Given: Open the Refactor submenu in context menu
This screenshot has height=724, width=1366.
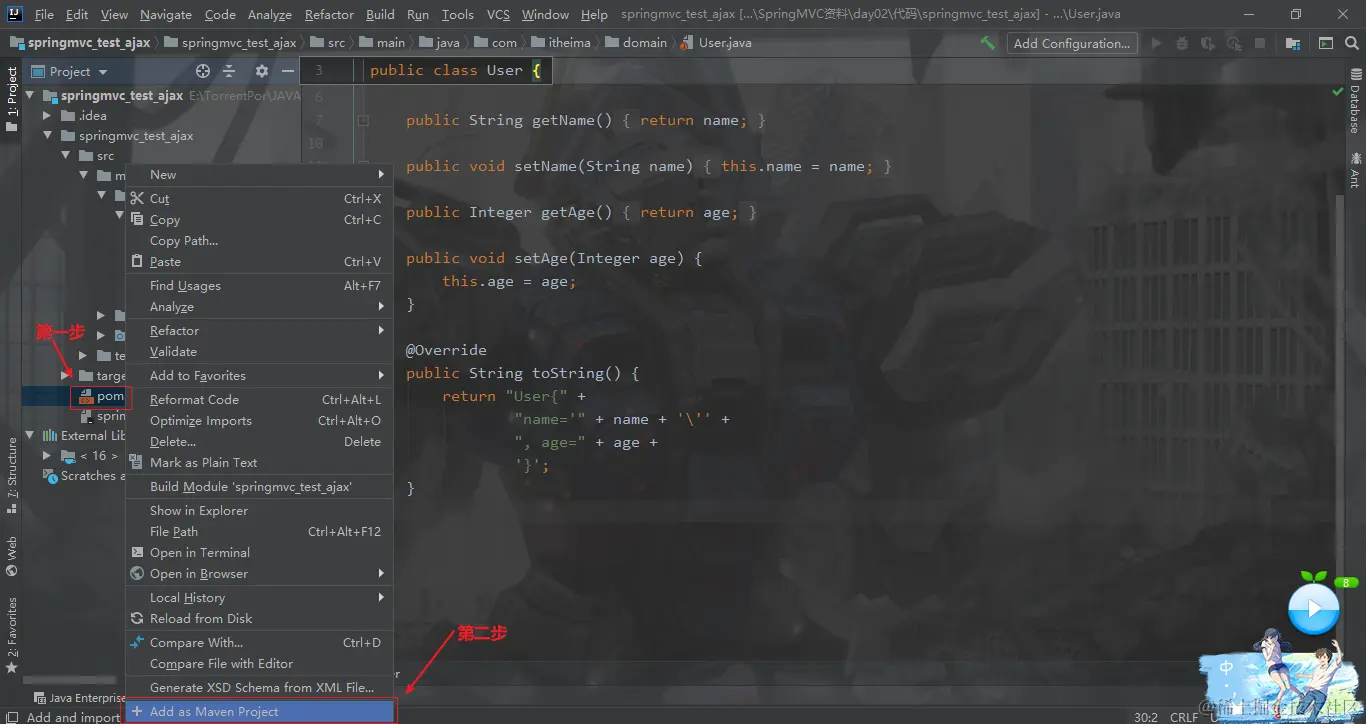Looking at the screenshot, I should pyautogui.click(x=260, y=330).
